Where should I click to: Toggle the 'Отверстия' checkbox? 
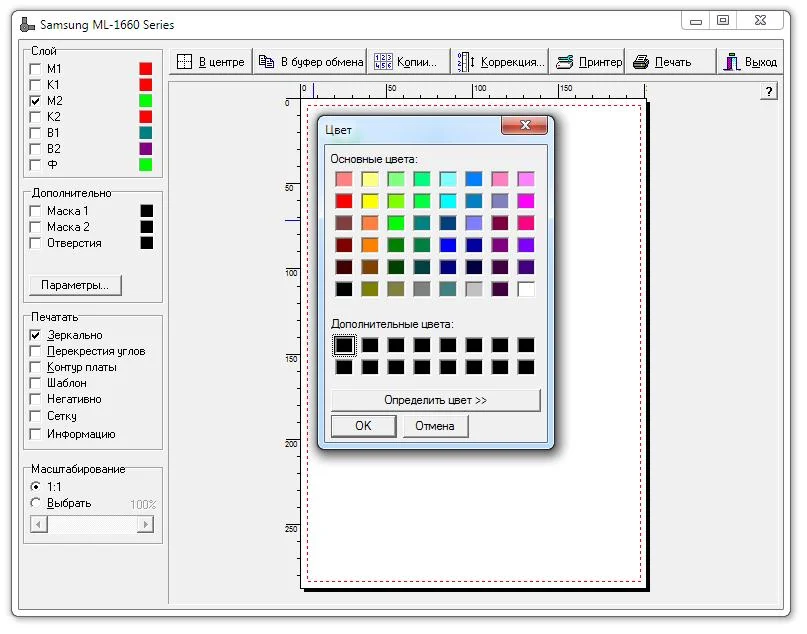pyautogui.click(x=35, y=243)
